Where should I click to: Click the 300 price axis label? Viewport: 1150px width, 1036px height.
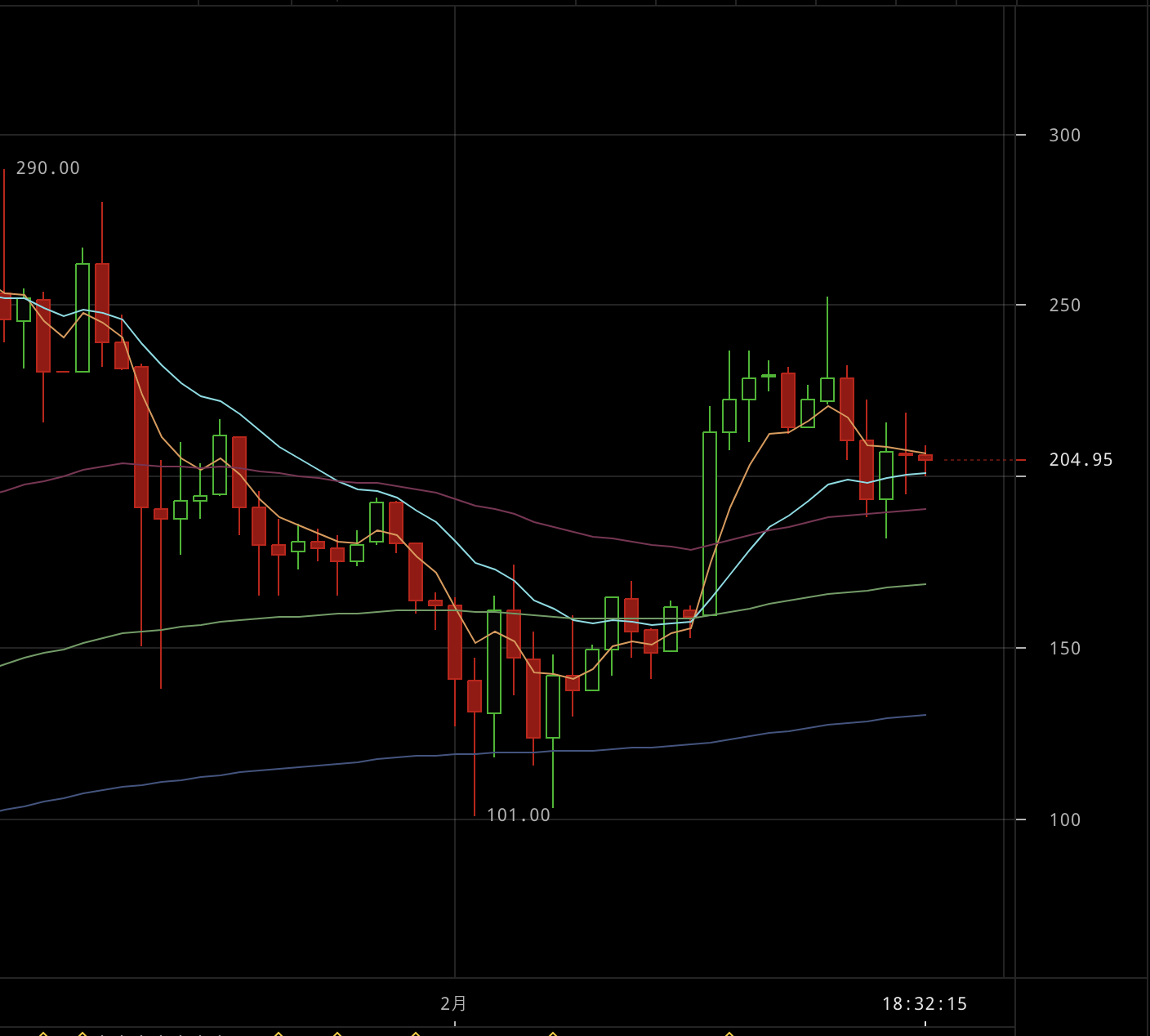point(1064,135)
